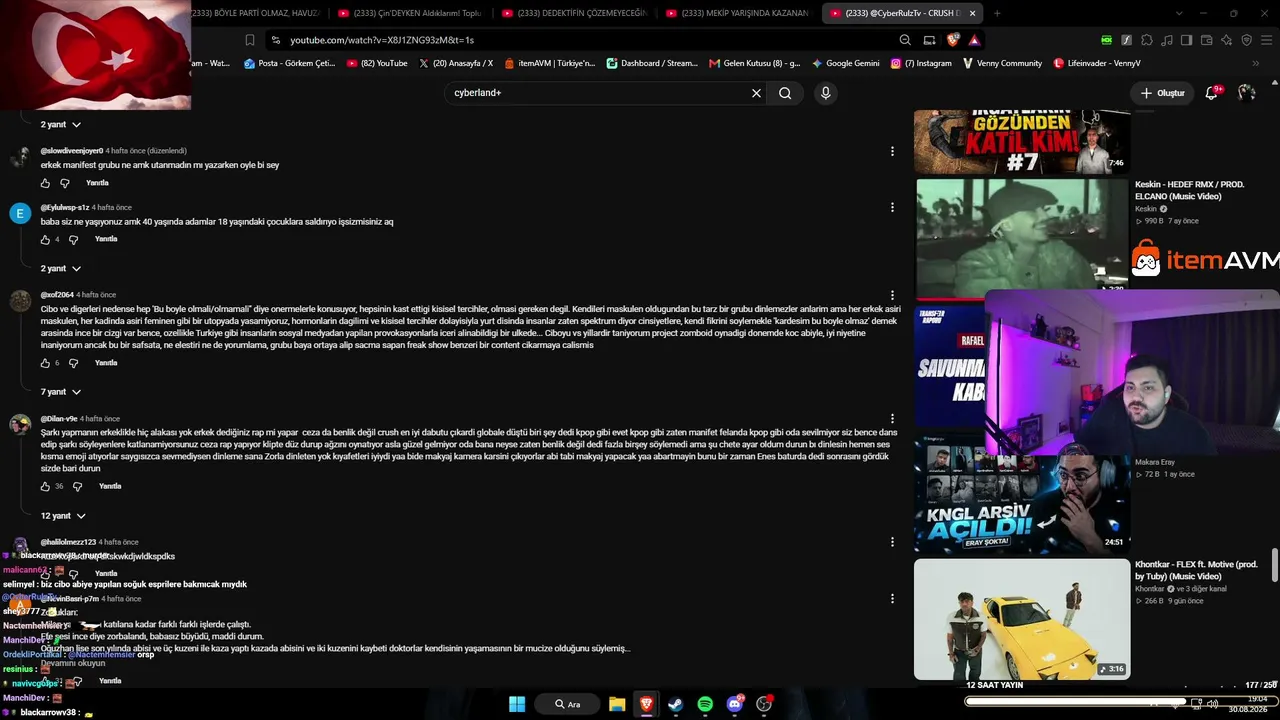Switch to the BÖYLE PARTİ OLMAZ tab
The height and width of the screenshot is (720, 1280).
point(255,13)
